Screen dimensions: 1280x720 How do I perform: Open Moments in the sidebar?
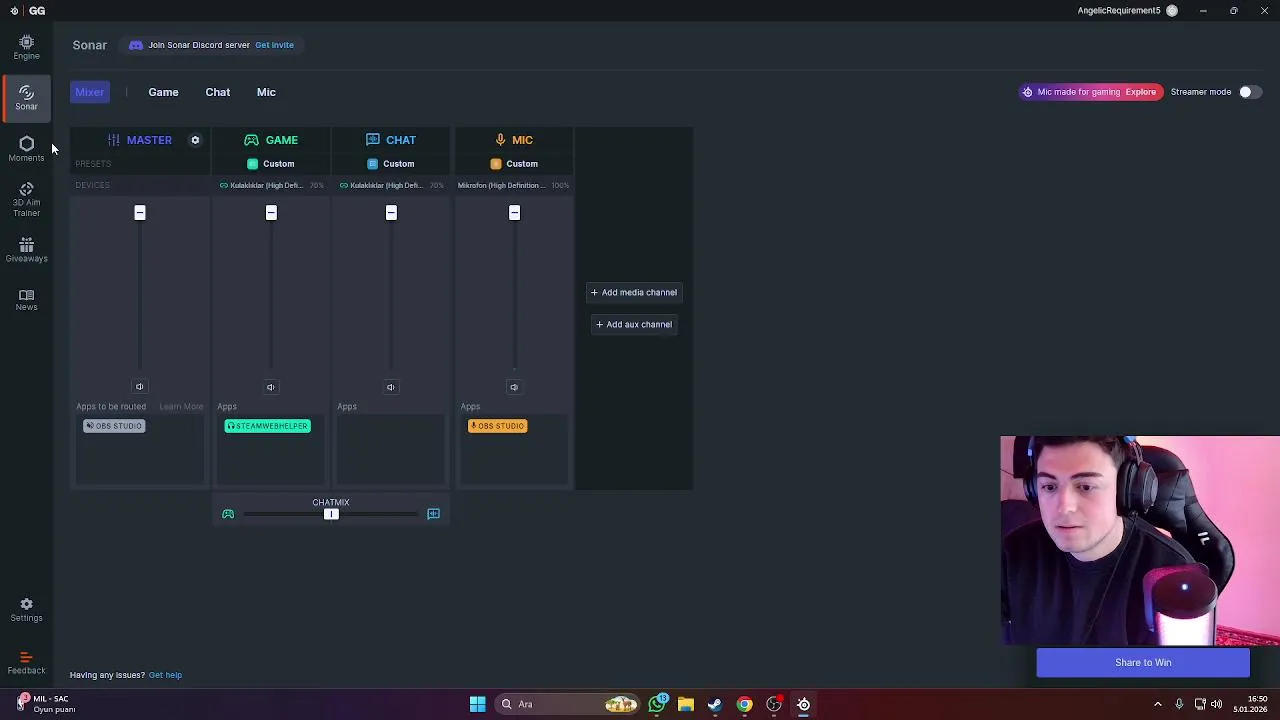(26, 149)
